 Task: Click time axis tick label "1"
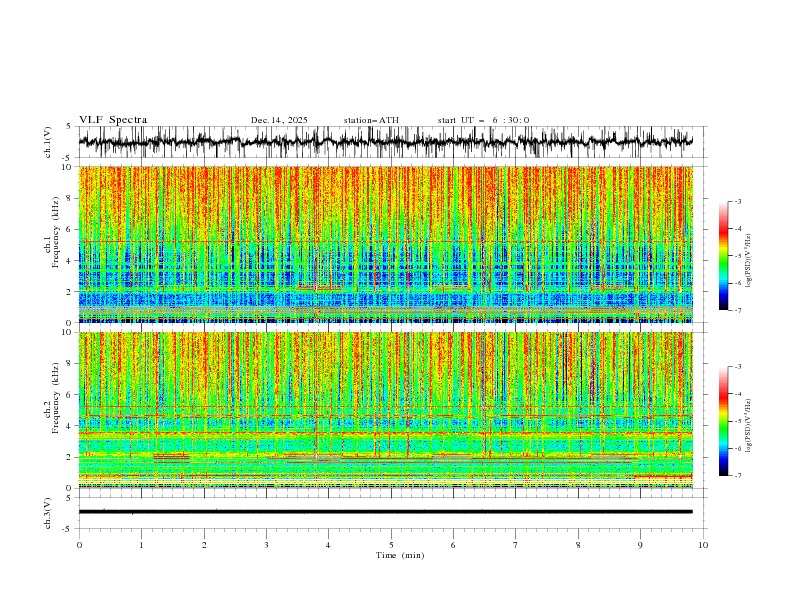point(141,545)
